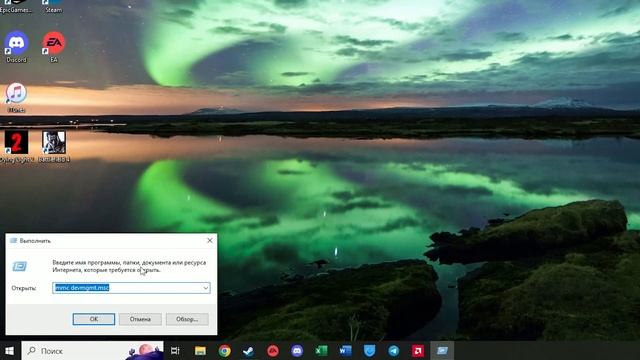Click the Run program icon inside the dialog
640x360 pixels.
point(19,267)
